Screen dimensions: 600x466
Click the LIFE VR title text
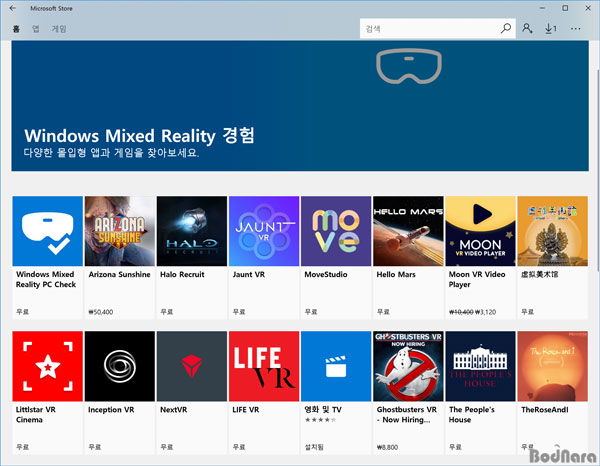pyautogui.click(x=246, y=410)
